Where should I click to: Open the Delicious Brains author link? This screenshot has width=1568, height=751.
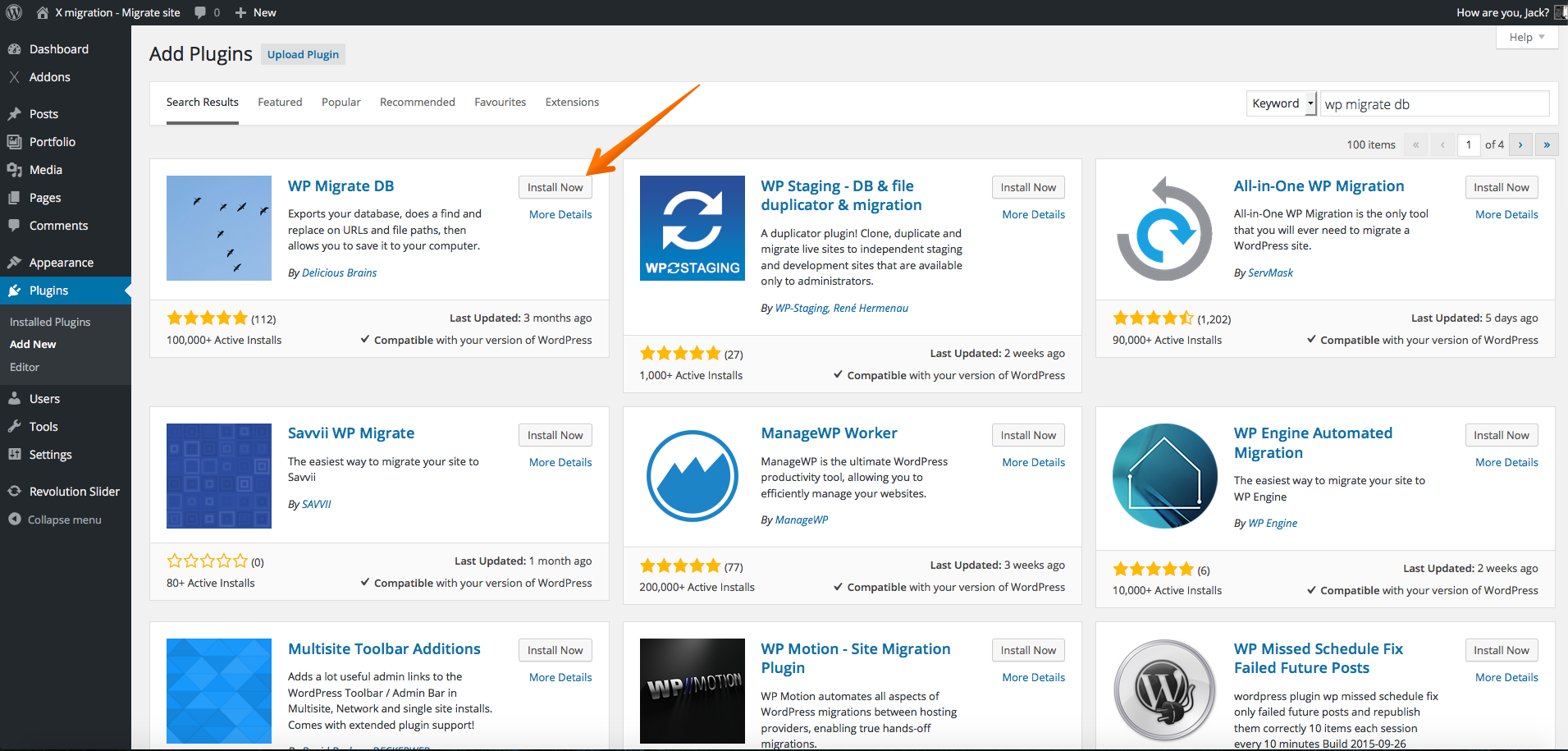(x=339, y=272)
